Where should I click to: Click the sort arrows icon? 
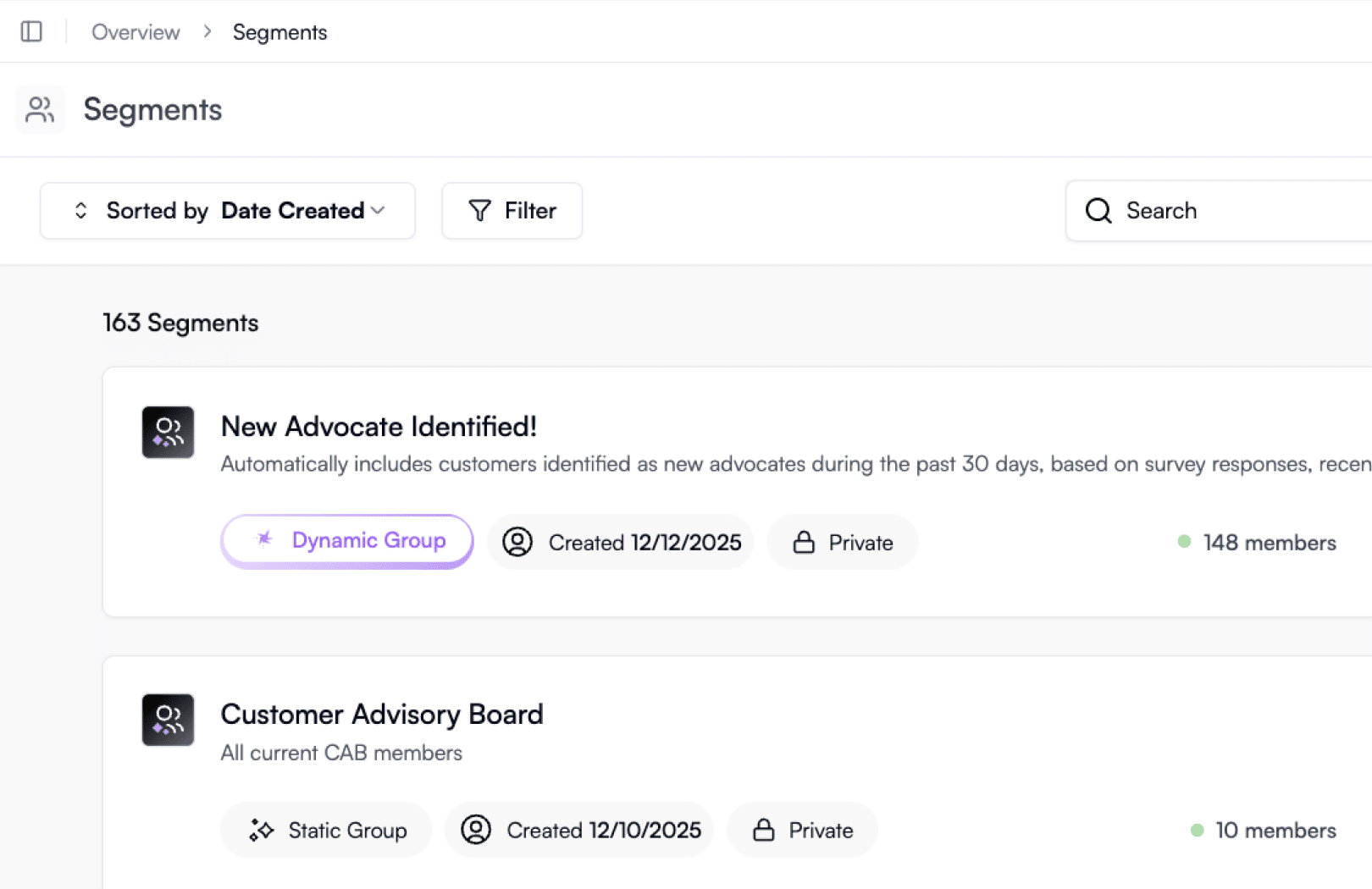pos(81,211)
